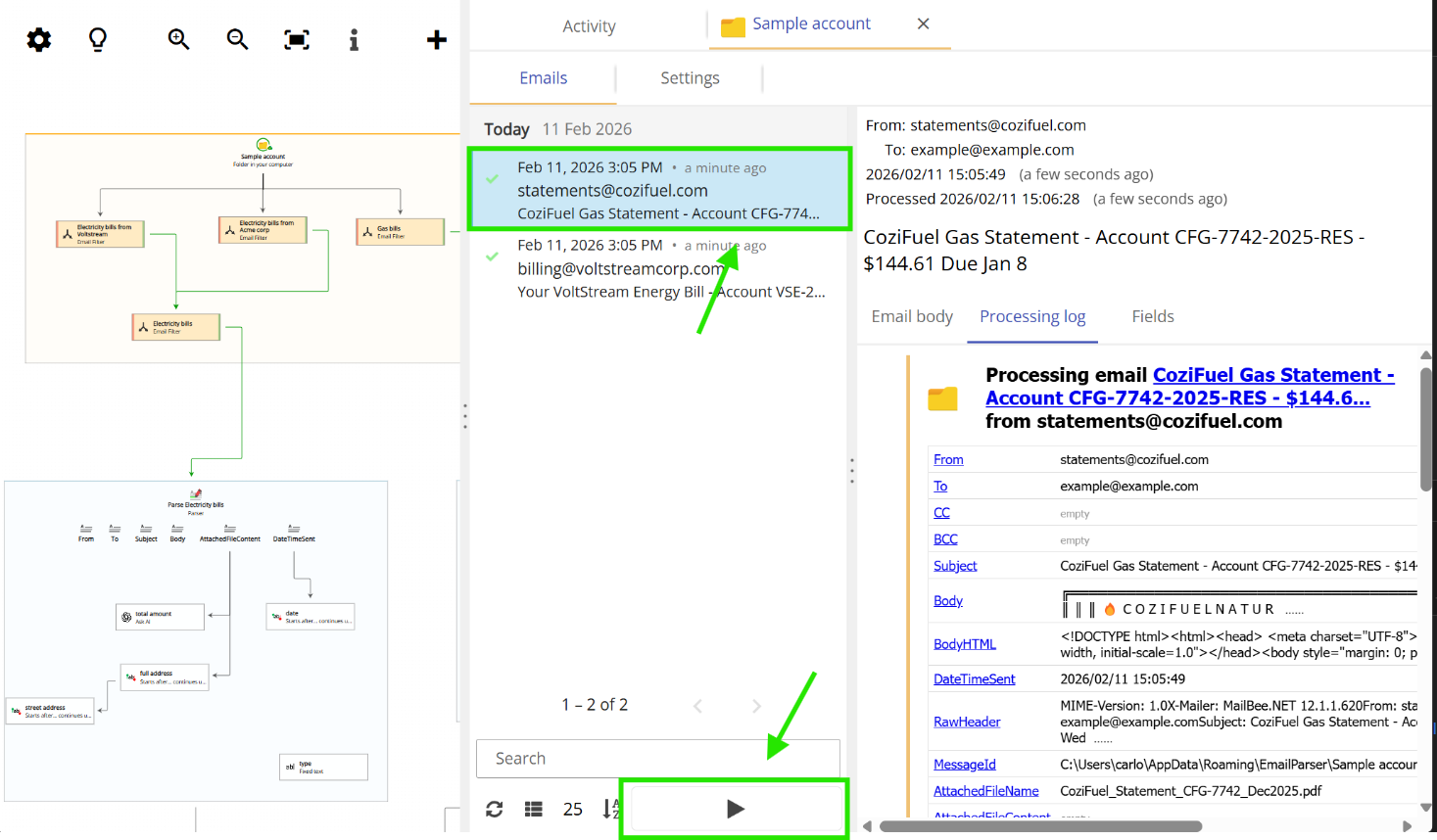Open settings with the gear icon
The height and width of the screenshot is (840, 1437).
(37, 39)
